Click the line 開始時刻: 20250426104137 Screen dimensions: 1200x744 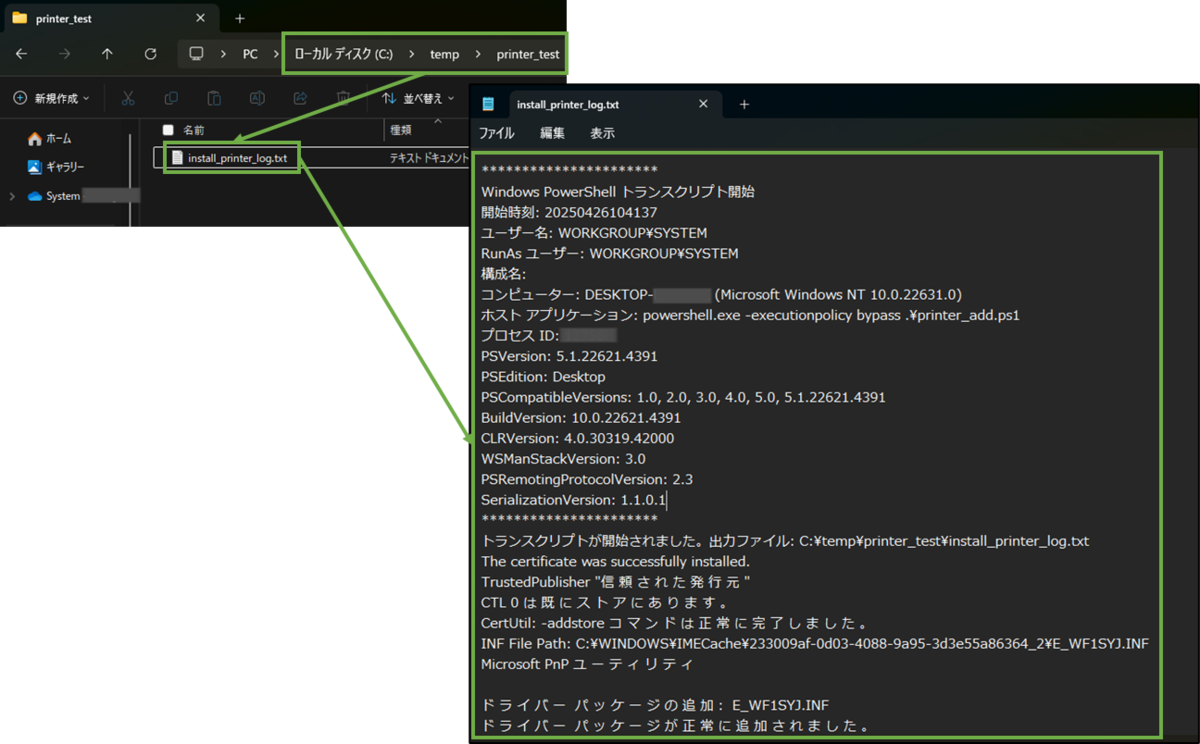pos(569,212)
